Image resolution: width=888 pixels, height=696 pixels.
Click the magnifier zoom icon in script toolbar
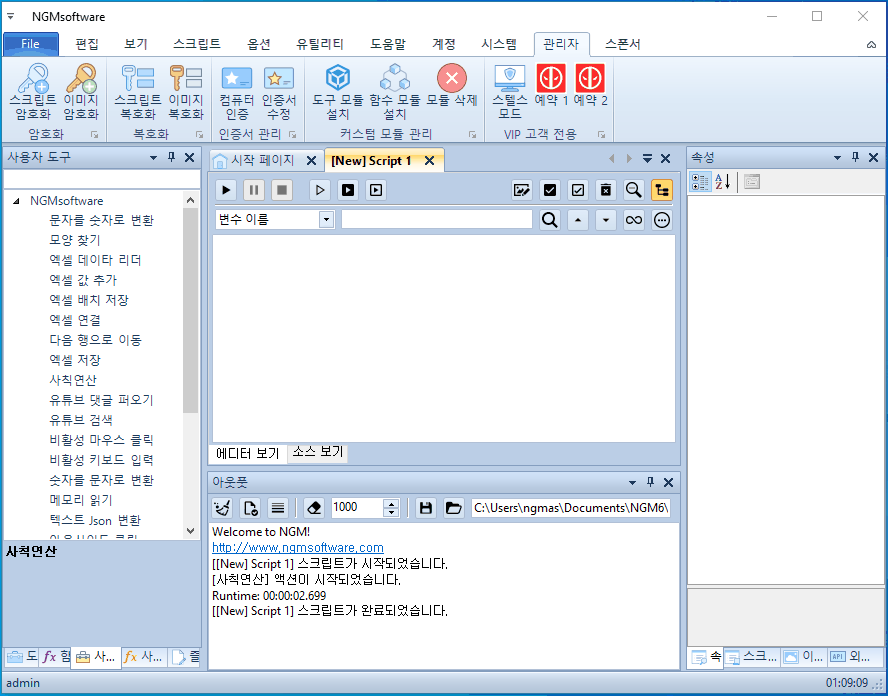click(634, 190)
